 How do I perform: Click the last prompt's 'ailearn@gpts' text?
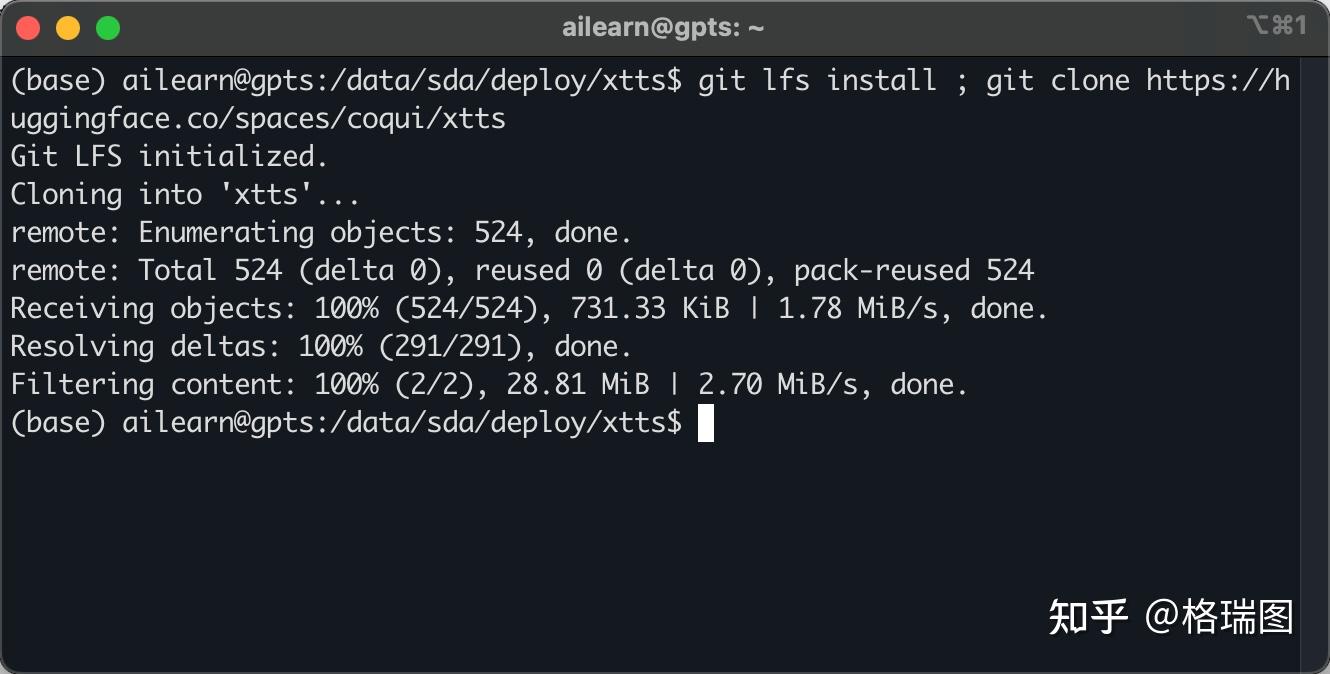click(x=218, y=423)
